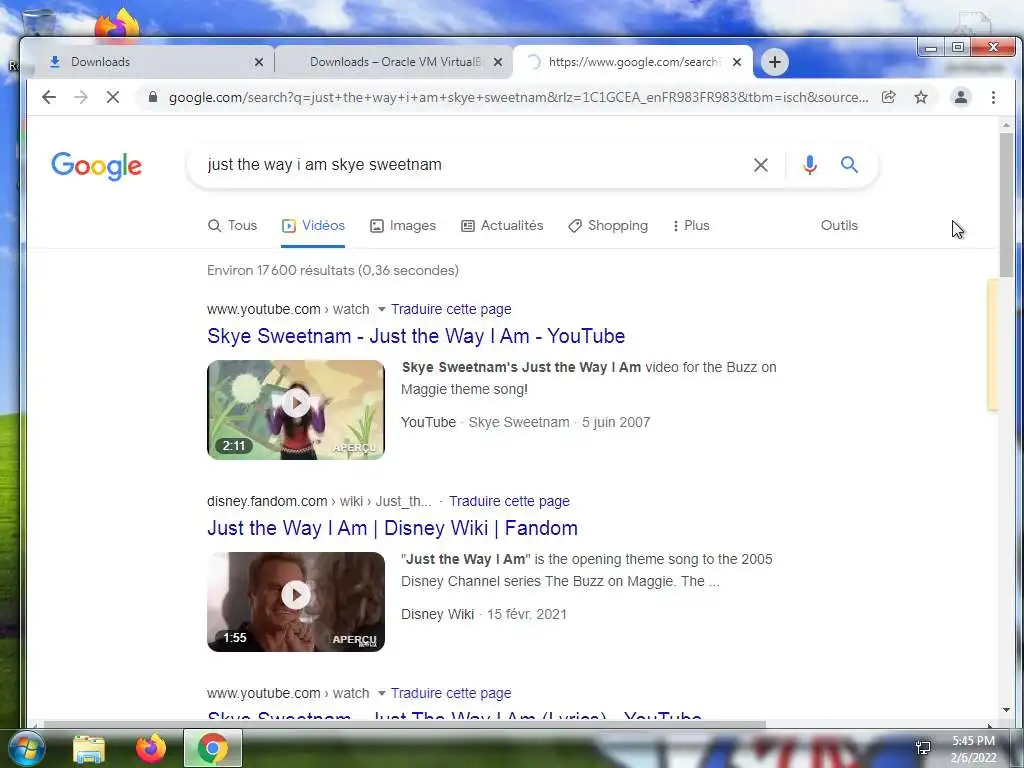Close the Oracle VM VirtualBox tab
1024x768 pixels.
(498, 62)
